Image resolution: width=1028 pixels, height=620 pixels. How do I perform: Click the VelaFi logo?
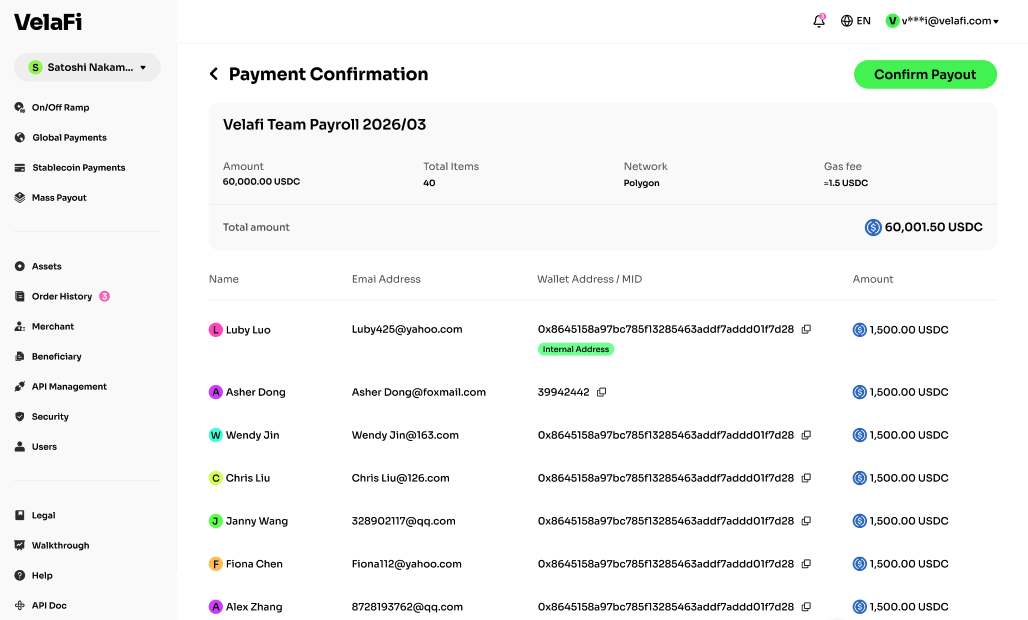[48, 22]
